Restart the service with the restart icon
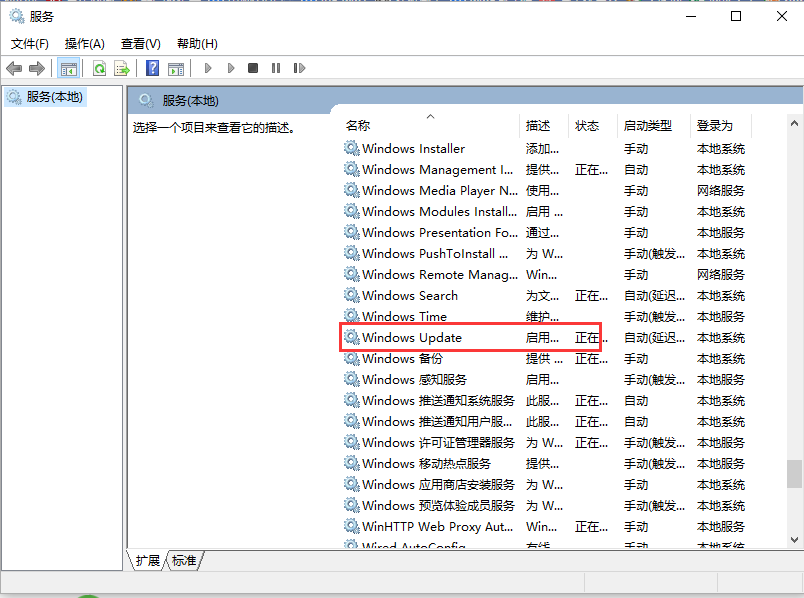804x598 pixels. pyautogui.click(x=300, y=68)
